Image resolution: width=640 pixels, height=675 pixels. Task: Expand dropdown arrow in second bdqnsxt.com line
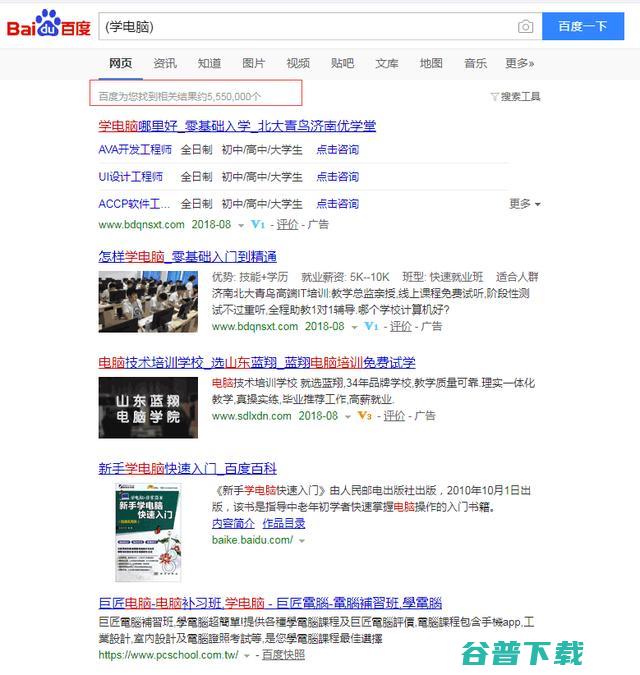(354, 327)
